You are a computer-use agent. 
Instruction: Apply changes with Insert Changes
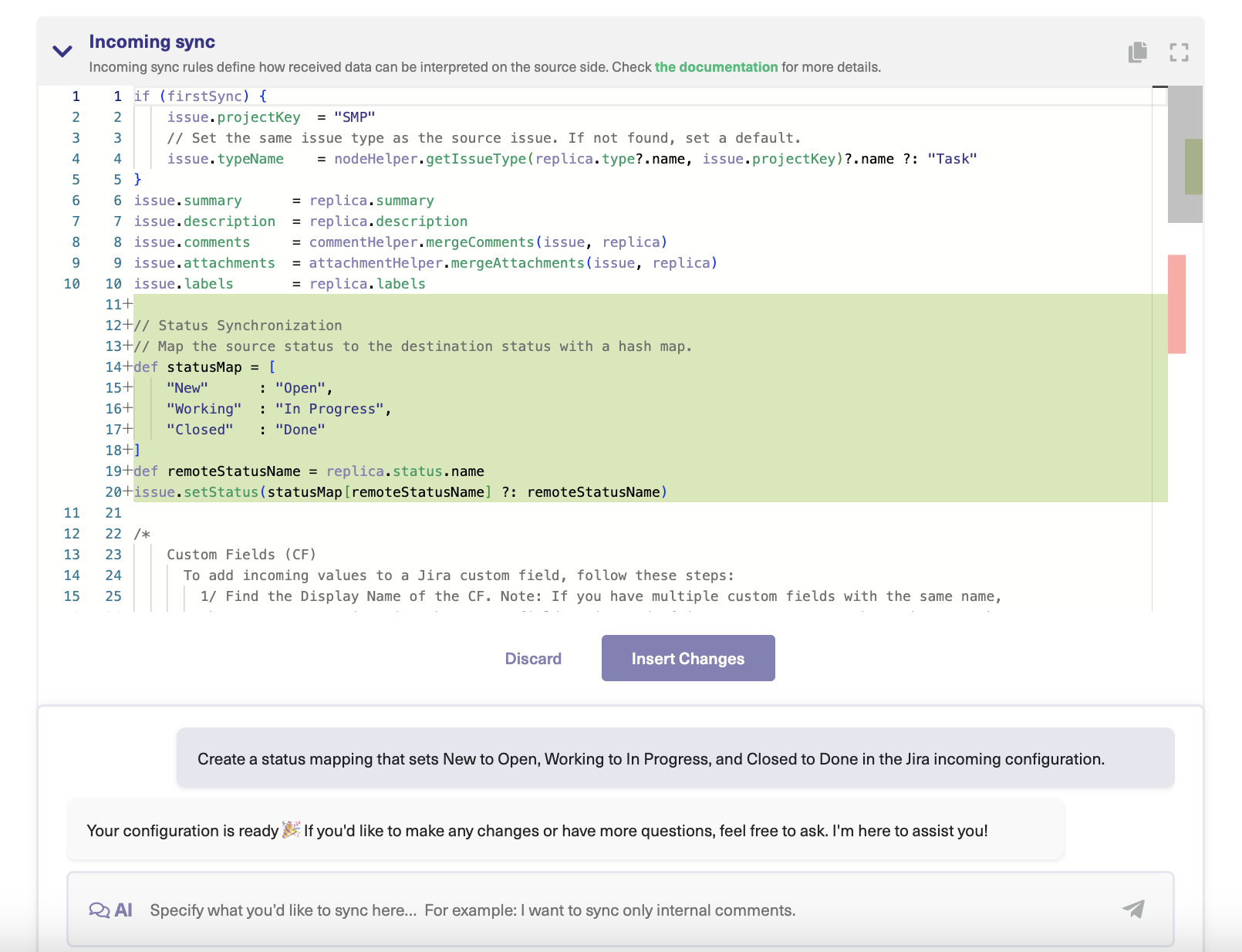[687, 658]
